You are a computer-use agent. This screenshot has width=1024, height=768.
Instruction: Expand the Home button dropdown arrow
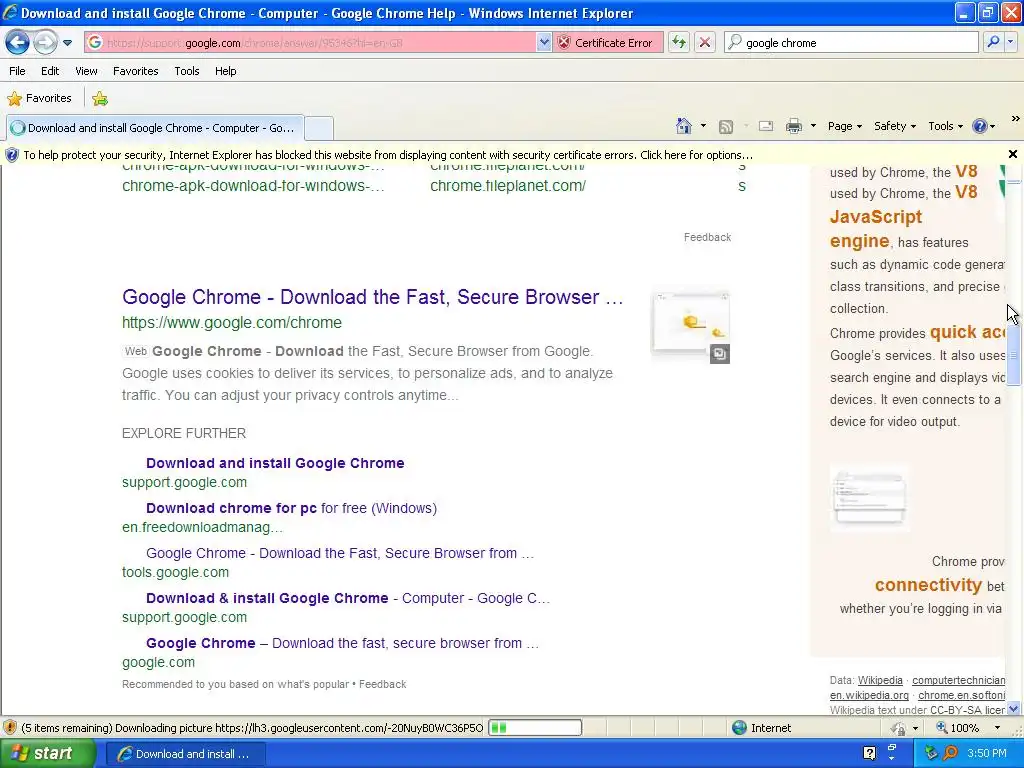(703, 126)
